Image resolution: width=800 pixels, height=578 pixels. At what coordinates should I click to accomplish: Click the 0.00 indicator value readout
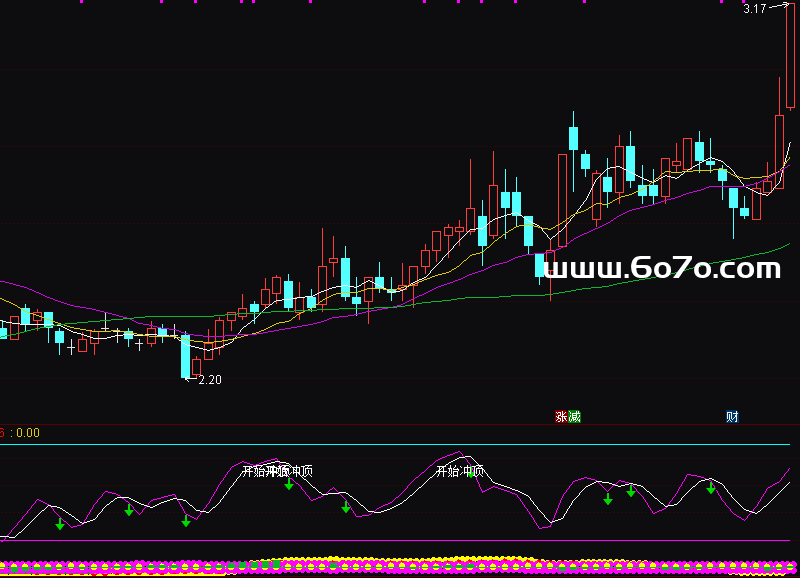coord(27,433)
